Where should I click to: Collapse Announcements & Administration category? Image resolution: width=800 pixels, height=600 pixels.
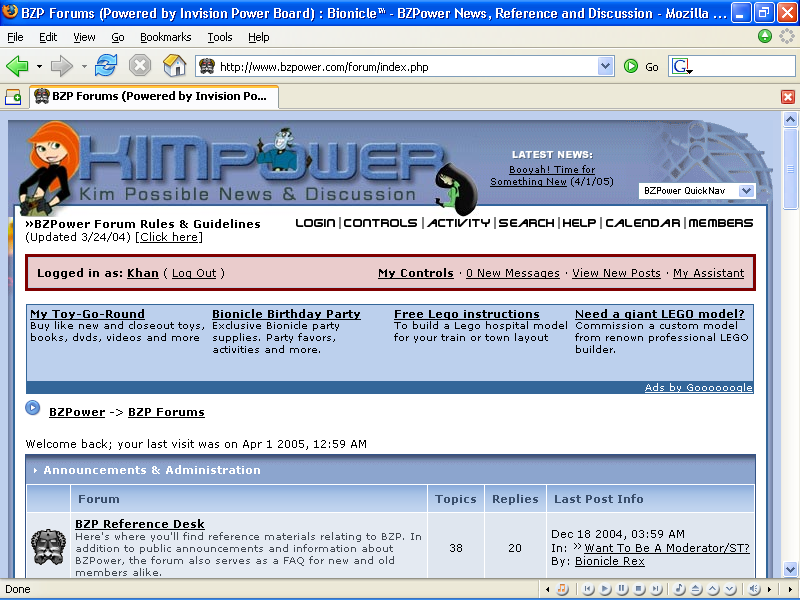[35, 470]
